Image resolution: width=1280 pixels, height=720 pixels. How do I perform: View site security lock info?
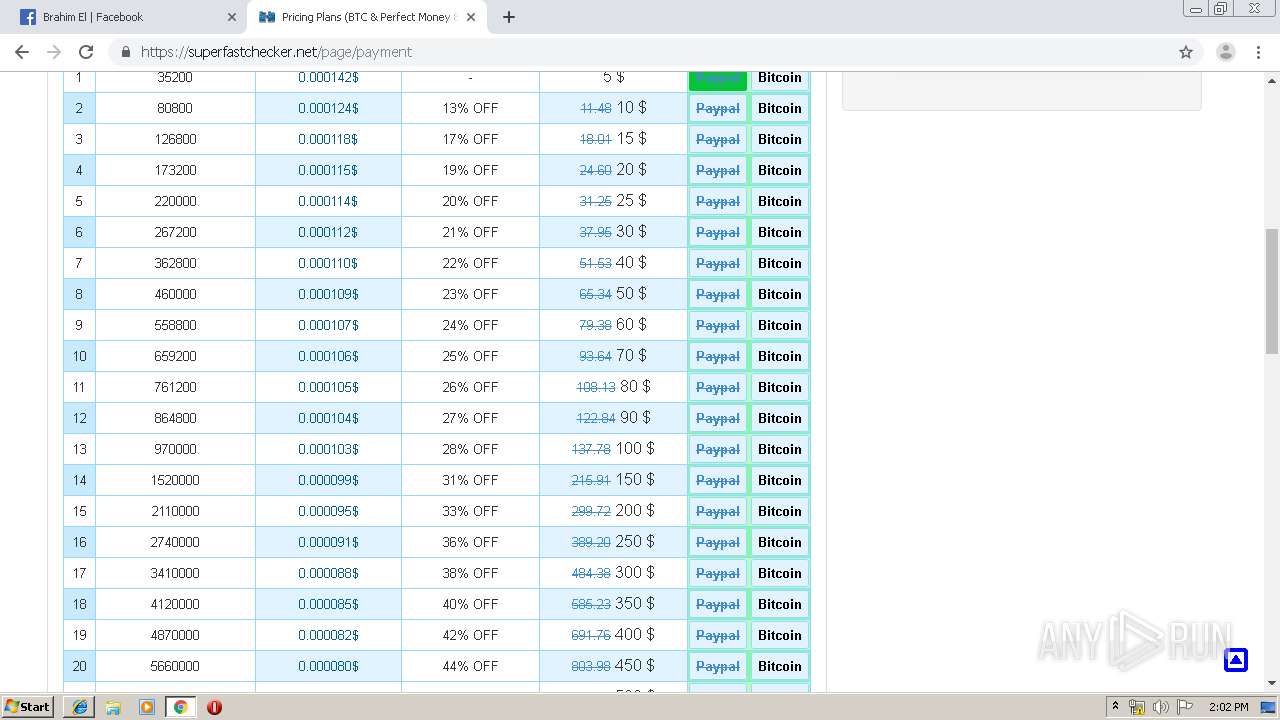pyautogui.click(x=126, y=52)
